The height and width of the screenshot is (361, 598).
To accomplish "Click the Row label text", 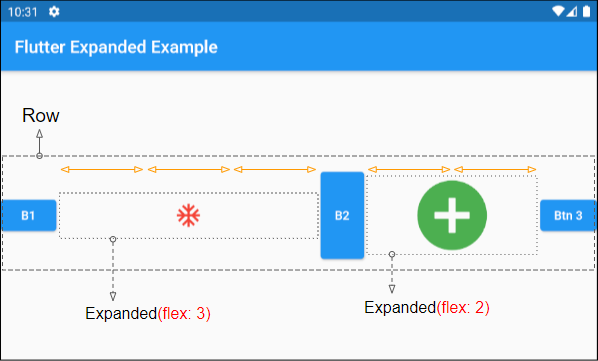I will pyautogui.click(x=41, y=116).
